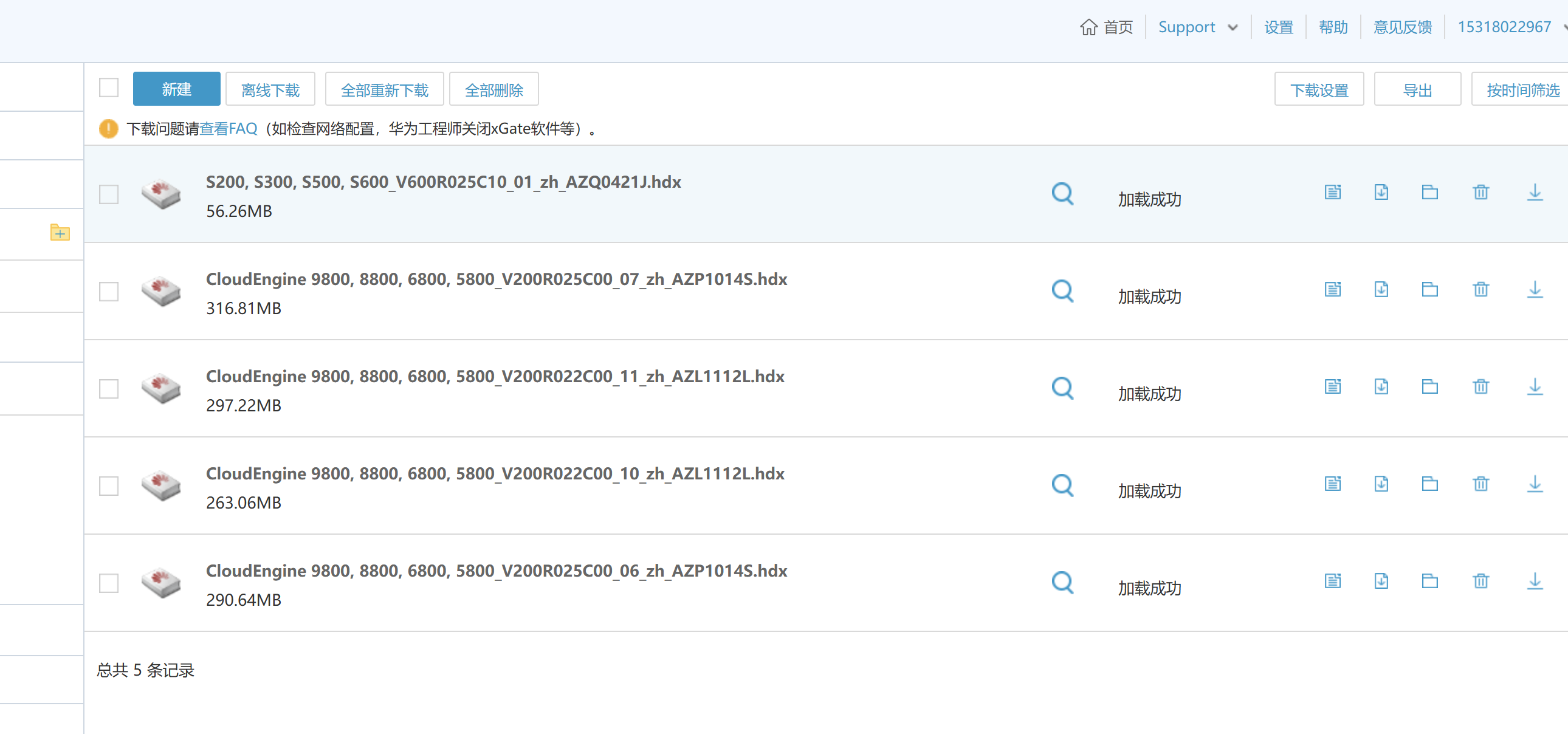Select the checkbox for the V200R022C00_11 file
1568x734 pixels.
(x=109, y=388)
